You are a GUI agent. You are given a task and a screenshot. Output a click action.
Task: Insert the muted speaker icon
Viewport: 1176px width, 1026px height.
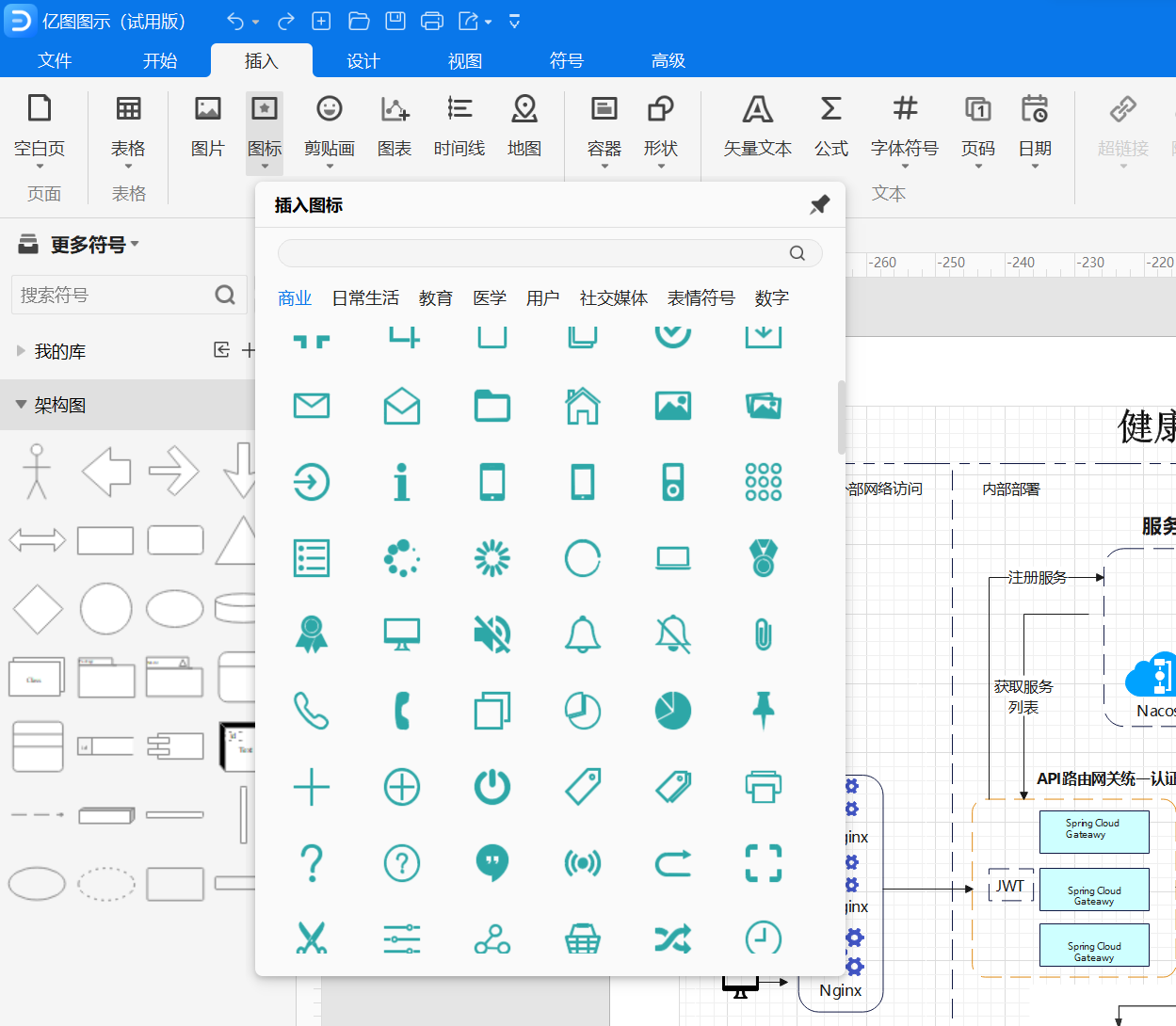[492, 634]
